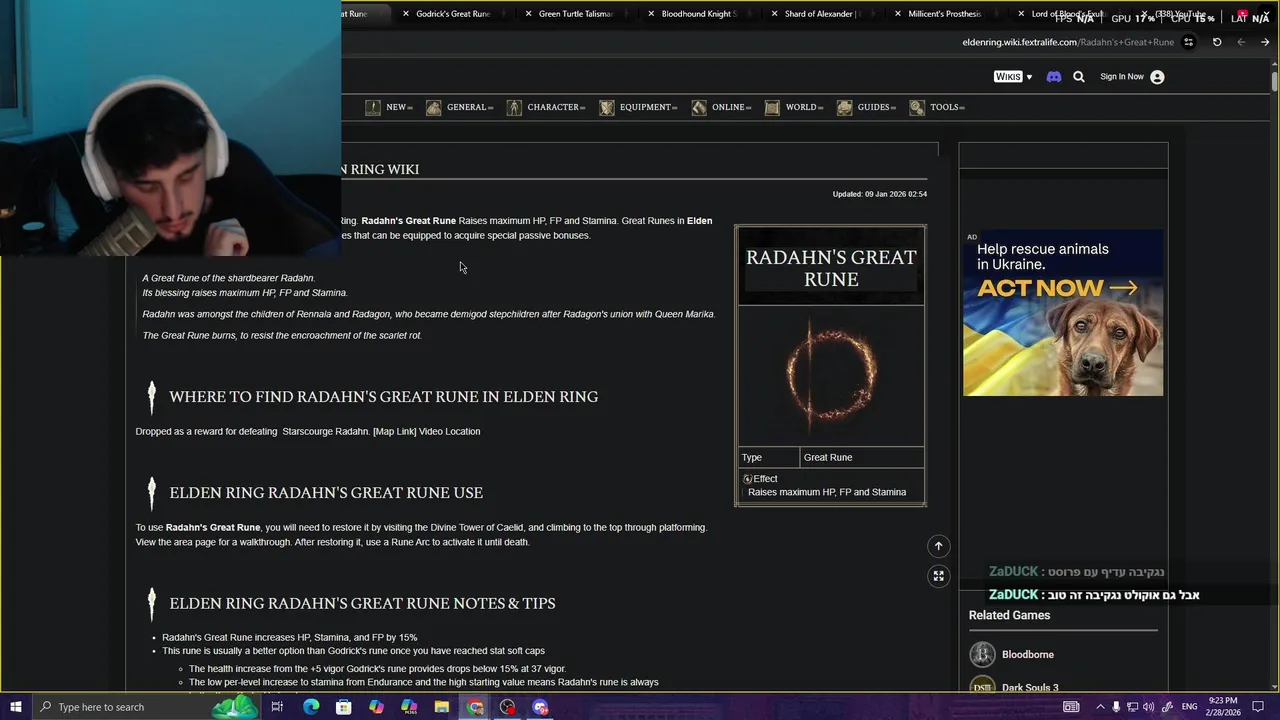Switch the ENG input language

1190,707
